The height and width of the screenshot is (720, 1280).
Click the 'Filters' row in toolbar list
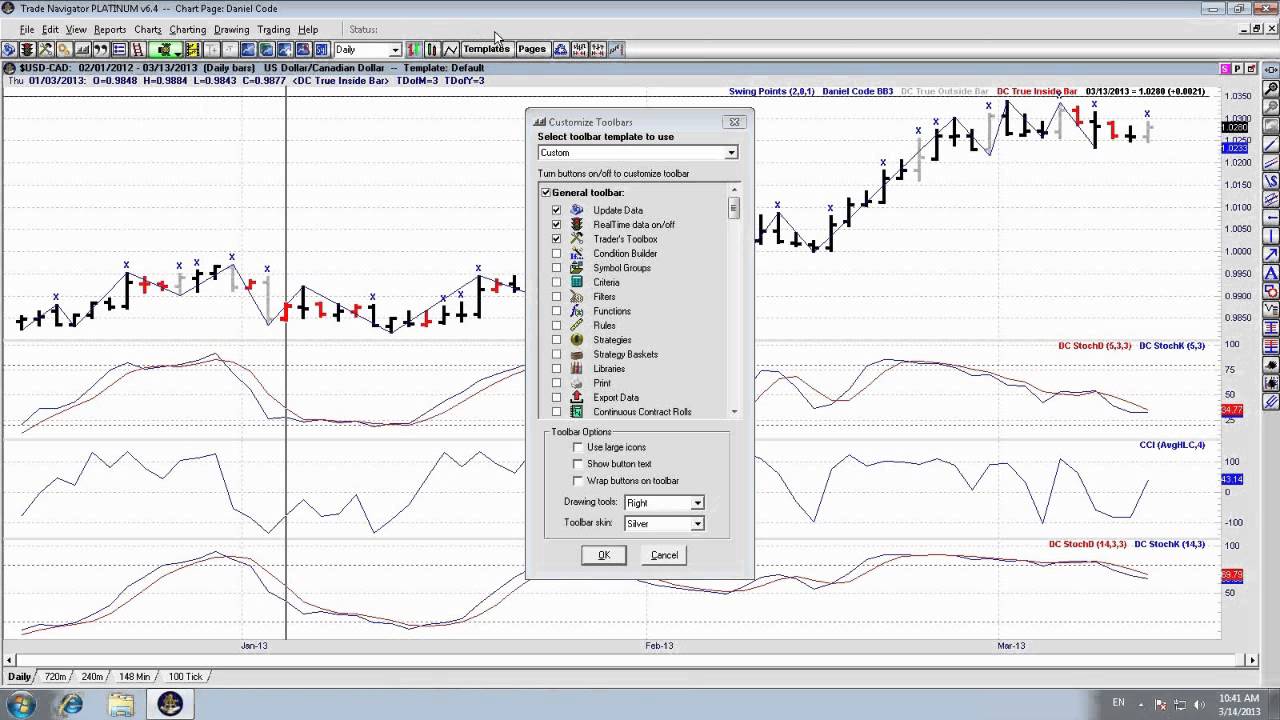coord(604,297)
